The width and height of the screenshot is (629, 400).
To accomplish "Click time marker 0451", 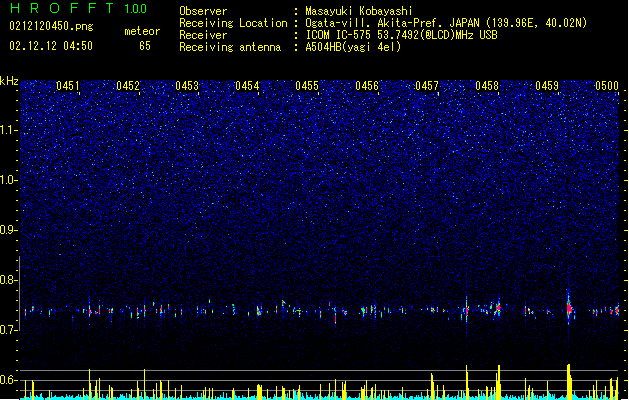I will tap(67, 86).
